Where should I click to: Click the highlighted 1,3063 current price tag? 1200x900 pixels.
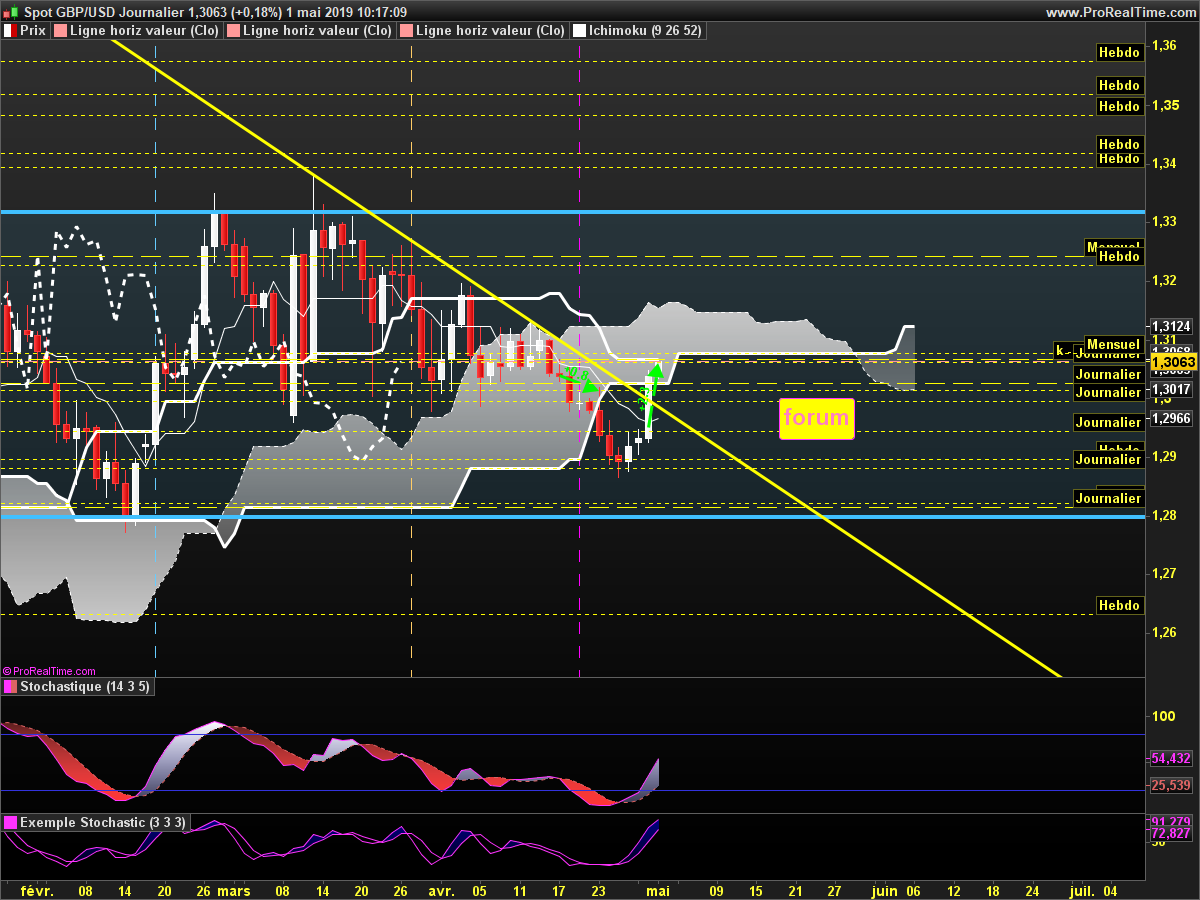tap(1173, 362)
